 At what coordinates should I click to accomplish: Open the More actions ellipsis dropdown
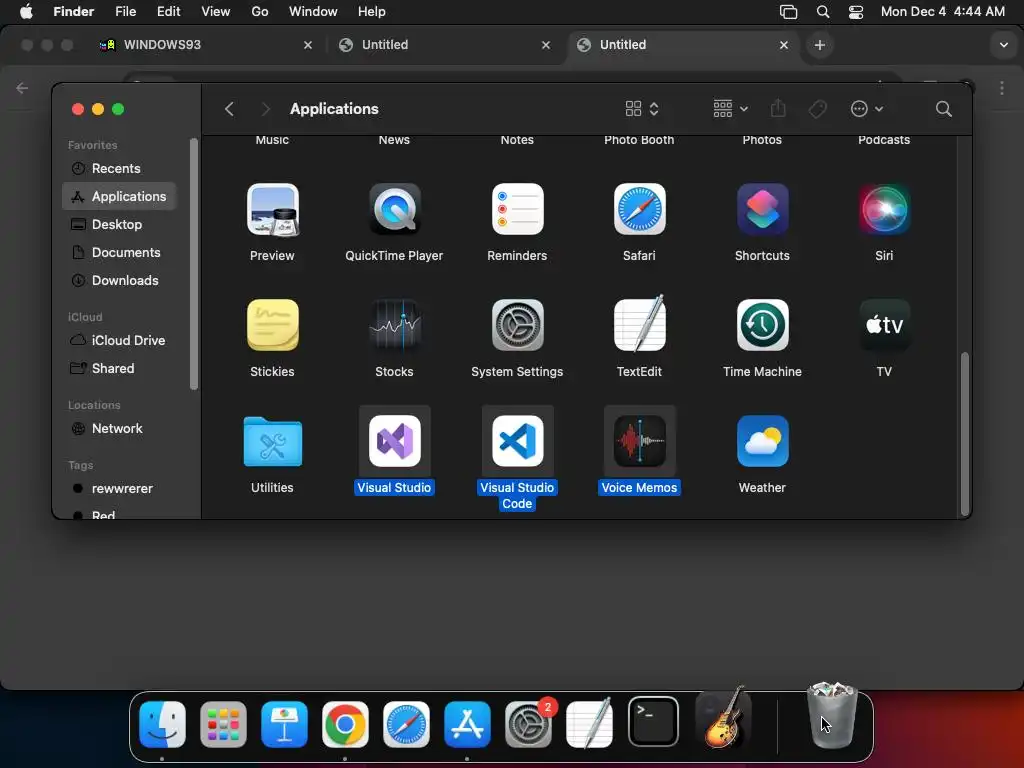coord(867,109)
